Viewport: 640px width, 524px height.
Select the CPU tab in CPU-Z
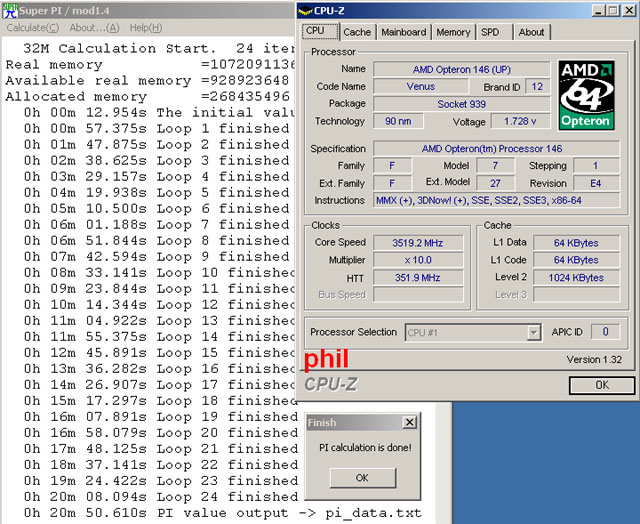coord(320,31)
